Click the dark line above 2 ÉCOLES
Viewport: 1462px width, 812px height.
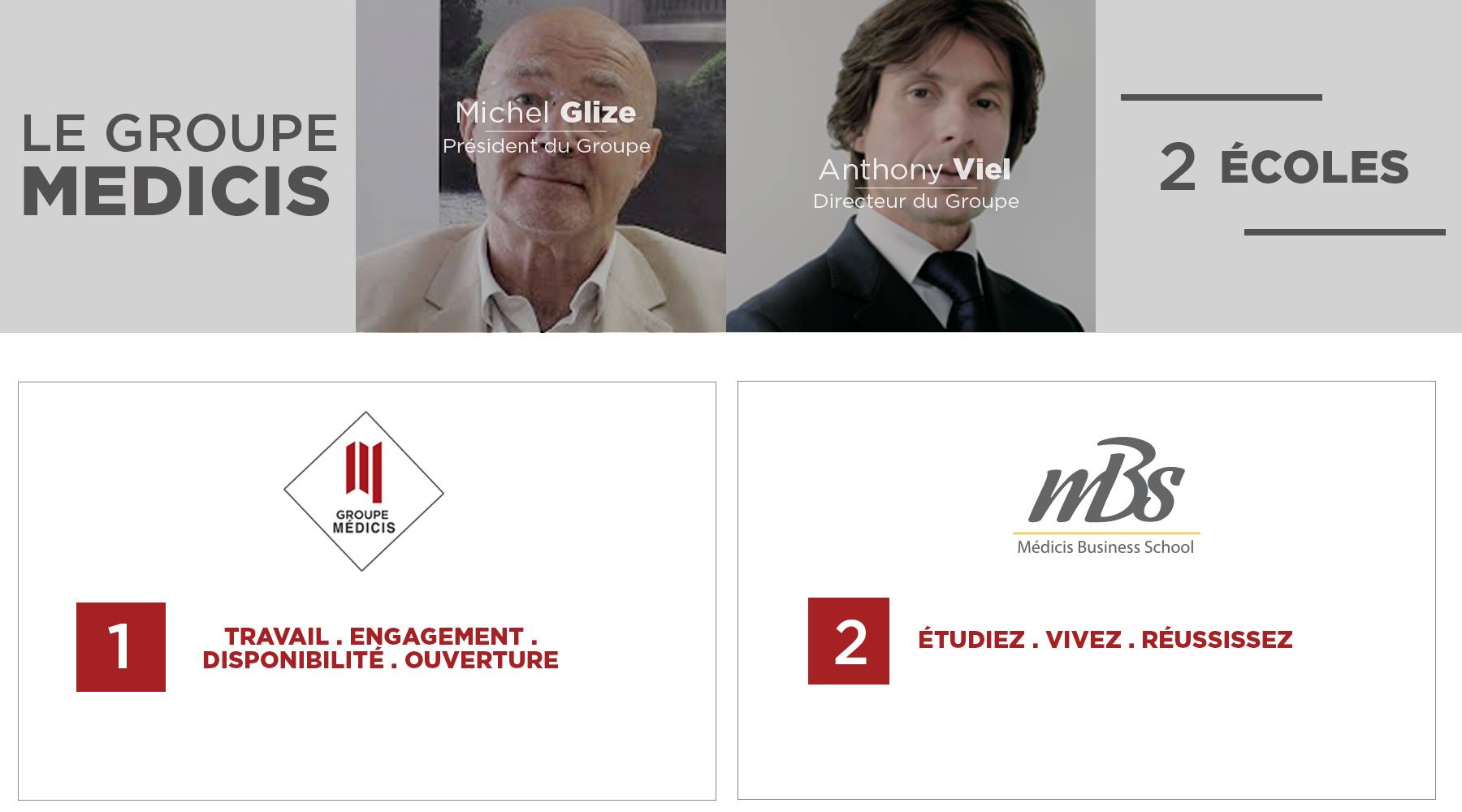point(1222,97)
